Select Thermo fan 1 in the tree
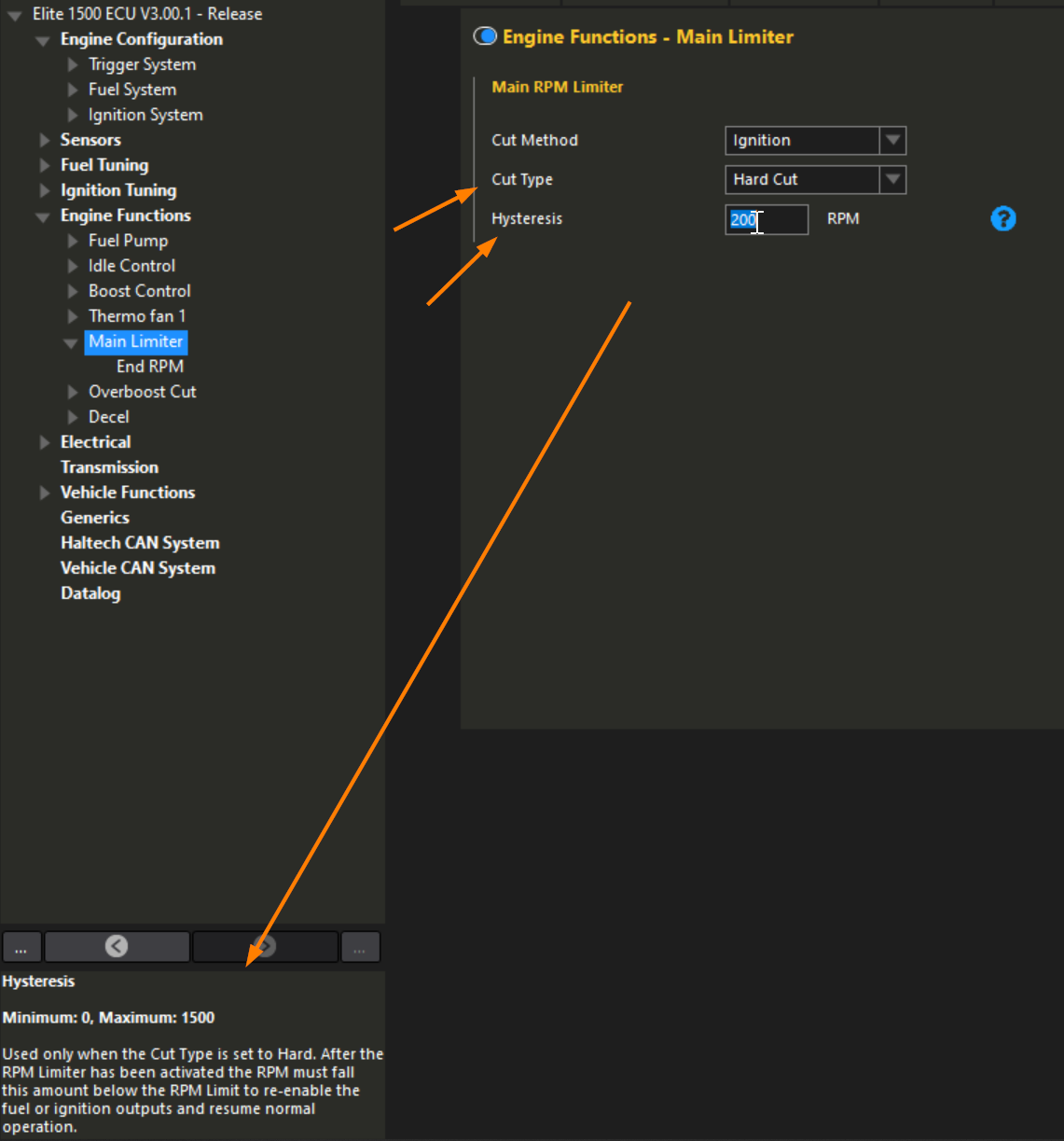This screenshot has width=1064, height=1141. 137,315
